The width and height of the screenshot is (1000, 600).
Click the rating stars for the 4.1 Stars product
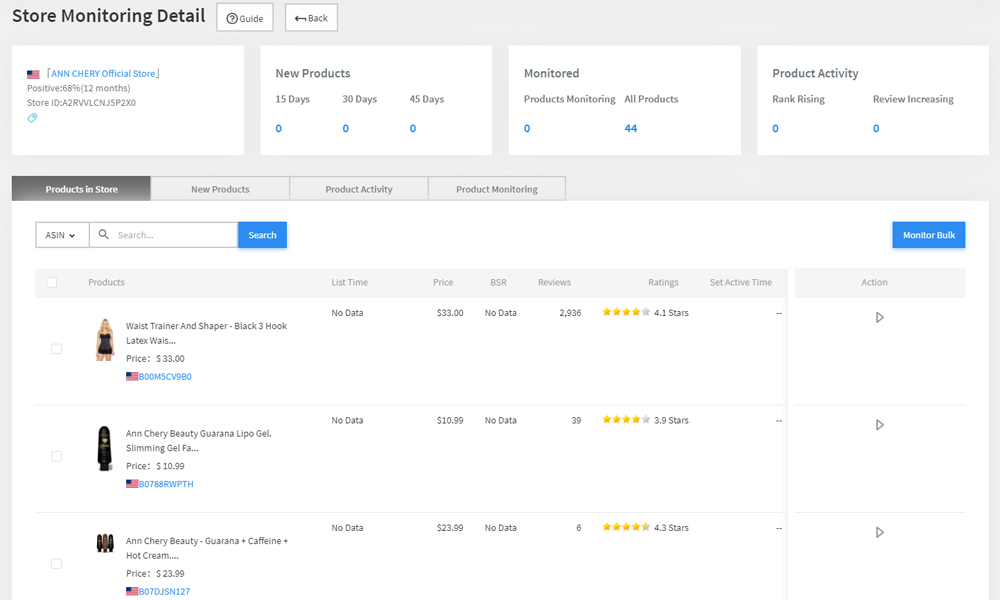[626, 312]
